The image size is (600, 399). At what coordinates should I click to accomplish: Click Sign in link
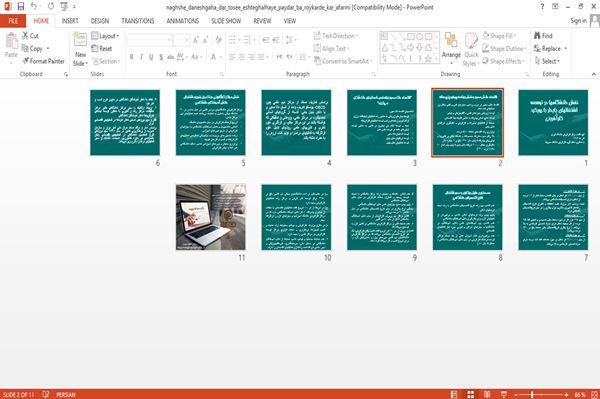(x=578, y=20)
